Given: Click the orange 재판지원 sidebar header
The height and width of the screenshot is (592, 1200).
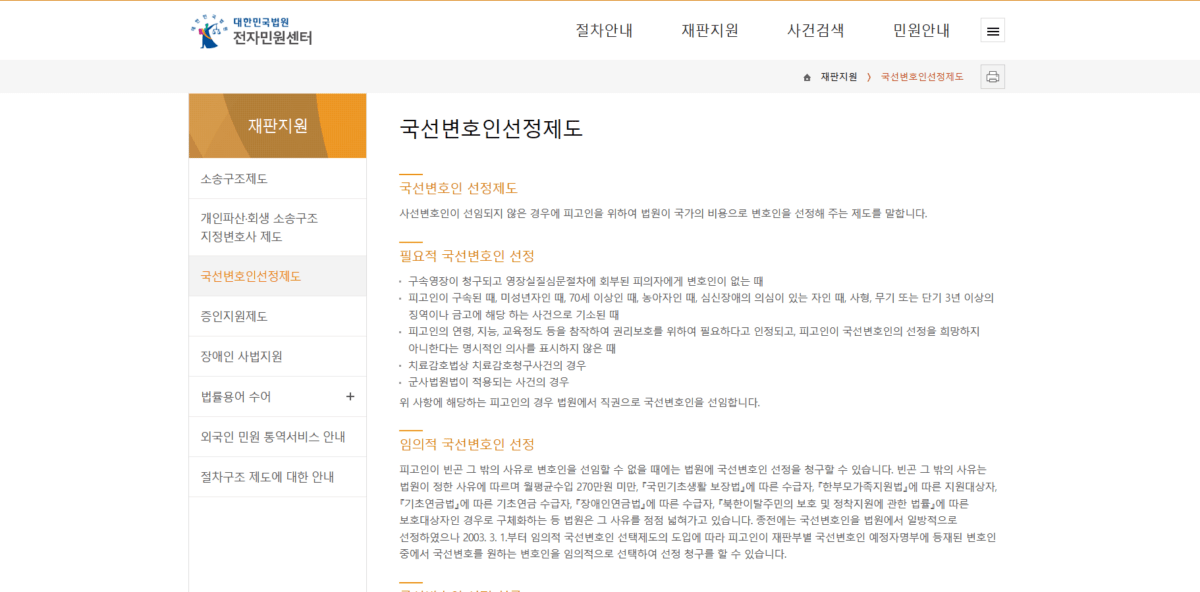Looking at the screenshot, I should coord(277,125).
